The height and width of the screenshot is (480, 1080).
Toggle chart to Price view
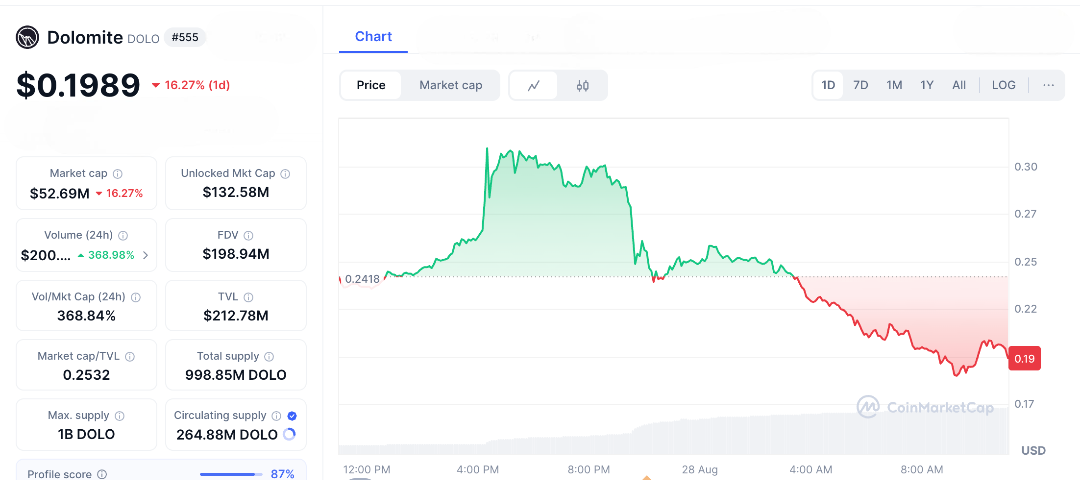pyautogui.click(x=371, y=85)
